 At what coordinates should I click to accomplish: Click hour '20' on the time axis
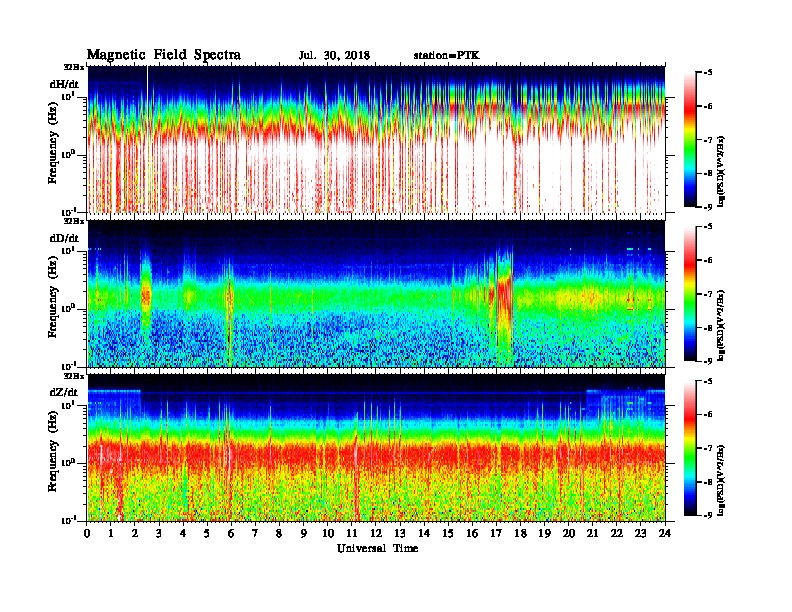tap(568, 534)
